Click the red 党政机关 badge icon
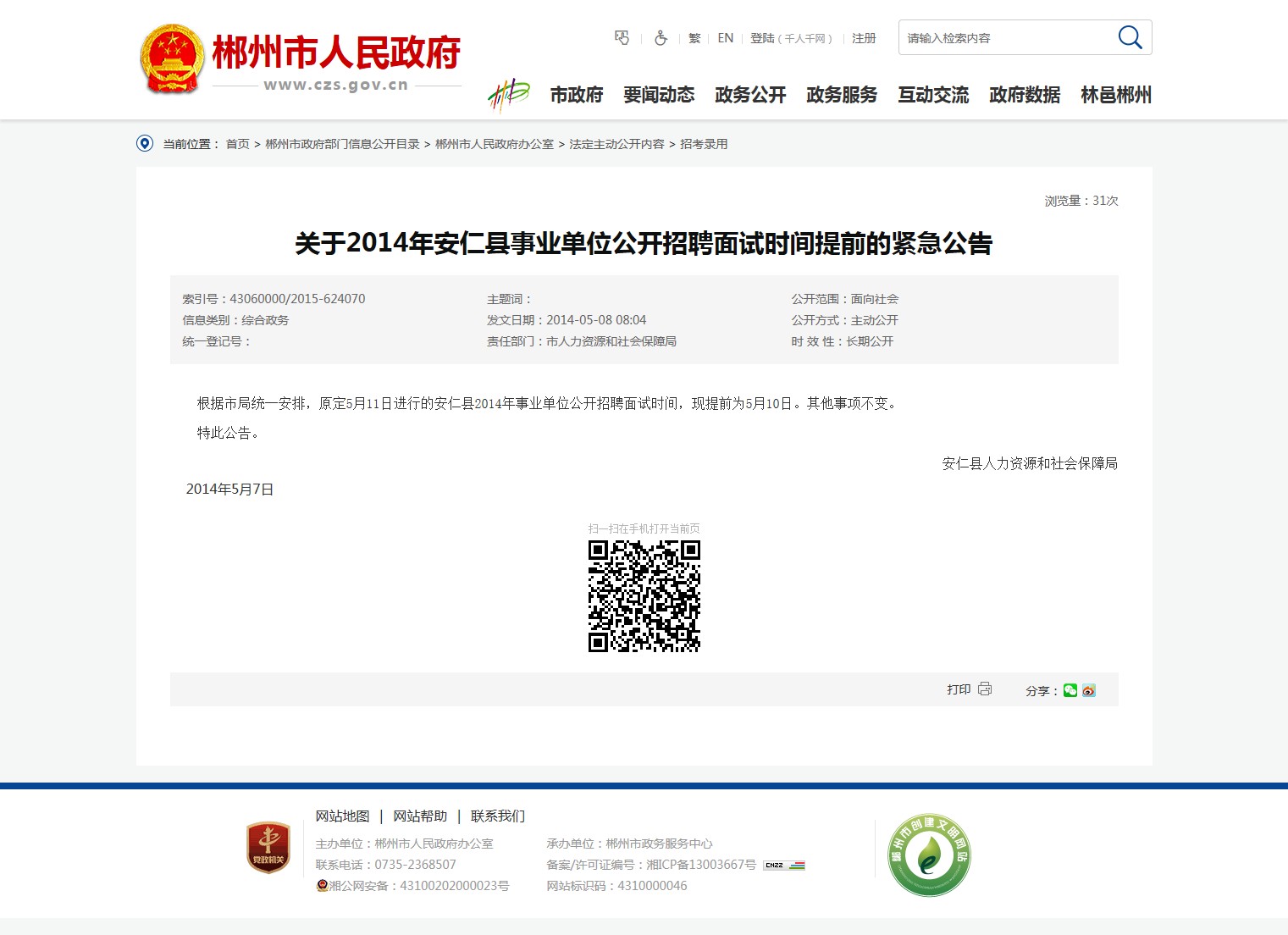This screenshot has width=1288, height=935. click(268, 847)
